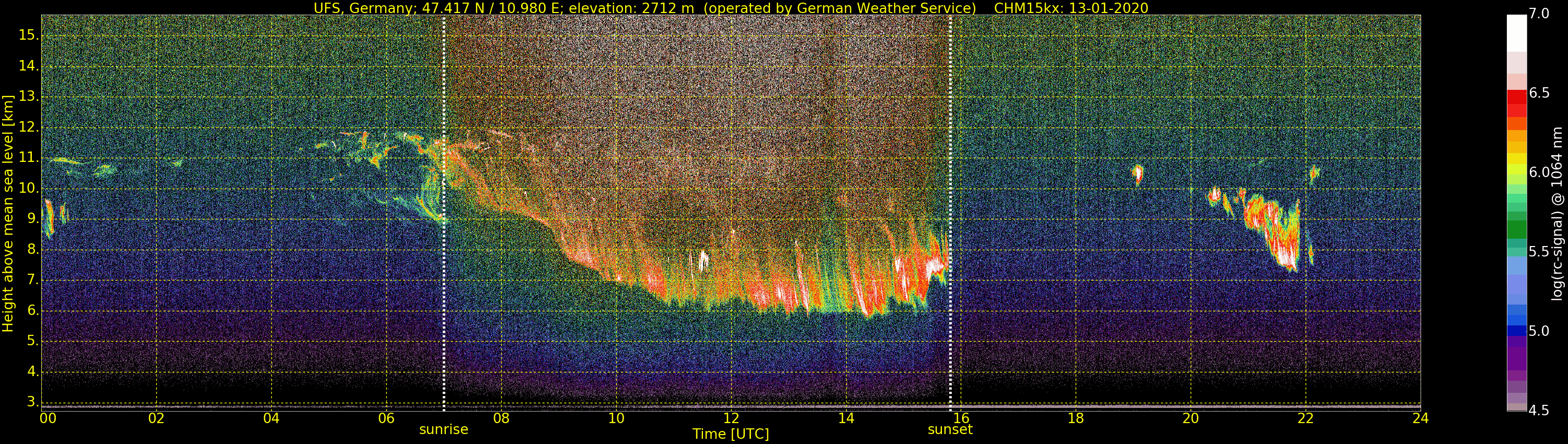
Task: Click time axis tick '04'
Action: tap(271, 418)
